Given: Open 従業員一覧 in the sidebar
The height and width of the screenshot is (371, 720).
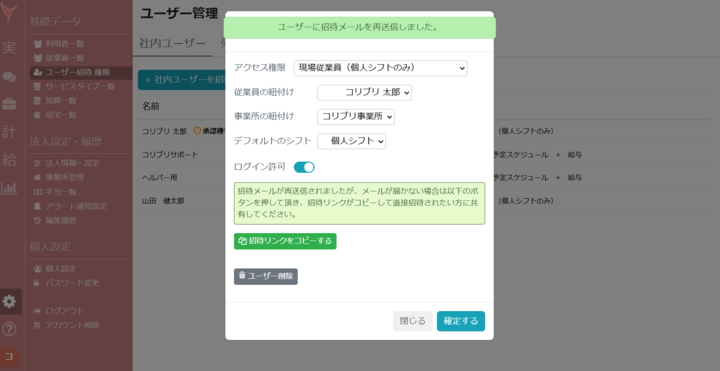Looking at the screenshot, I should coord(59,58).
